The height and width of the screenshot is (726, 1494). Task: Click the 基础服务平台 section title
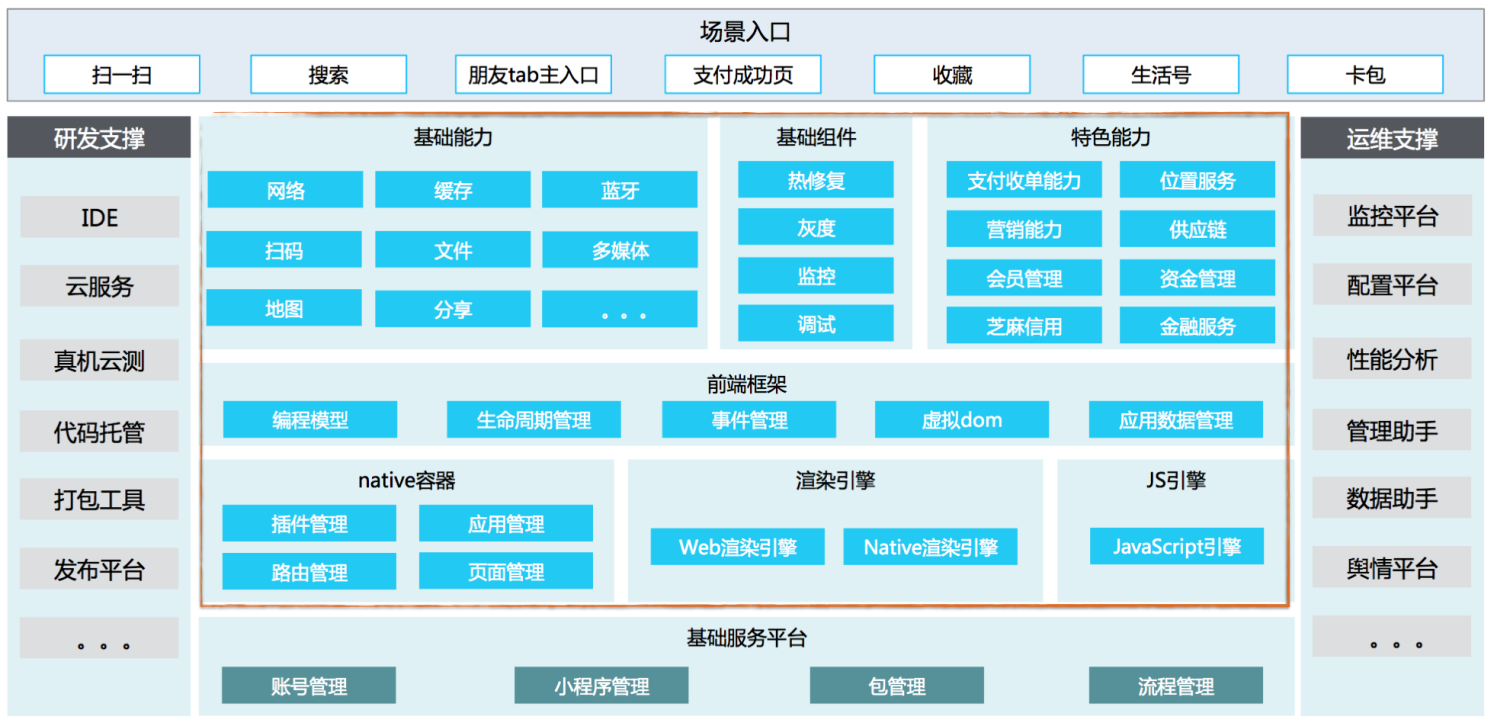click(x=746, y=638)
